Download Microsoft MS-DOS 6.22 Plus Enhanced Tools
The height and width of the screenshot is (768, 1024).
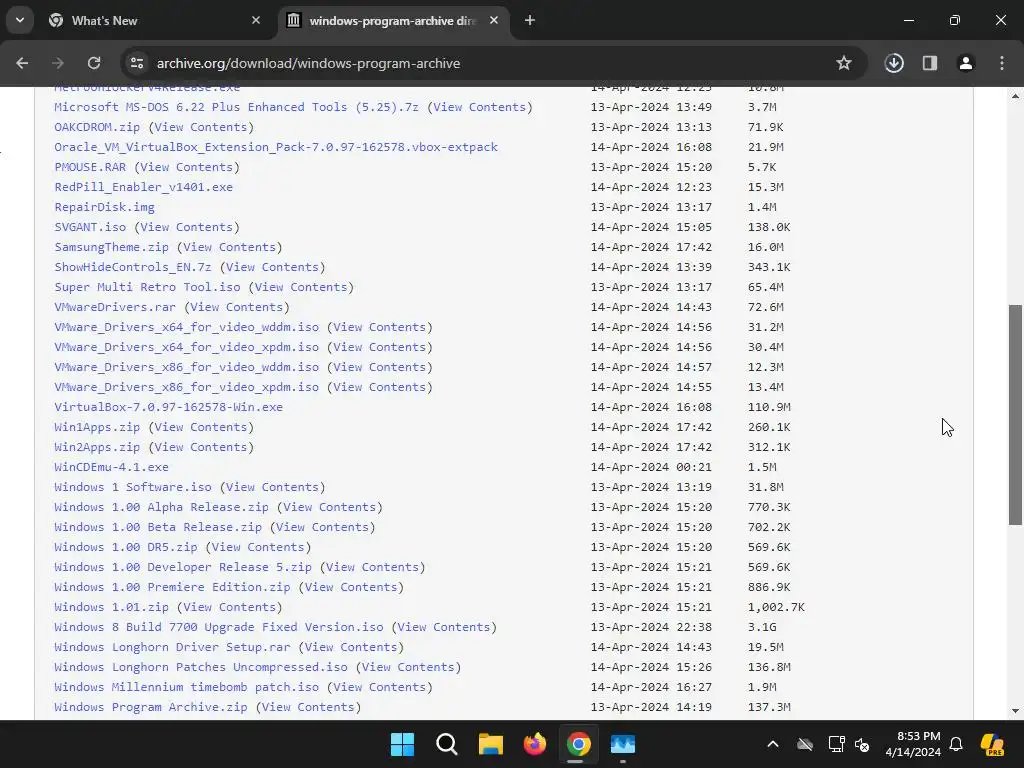[236, 107]
